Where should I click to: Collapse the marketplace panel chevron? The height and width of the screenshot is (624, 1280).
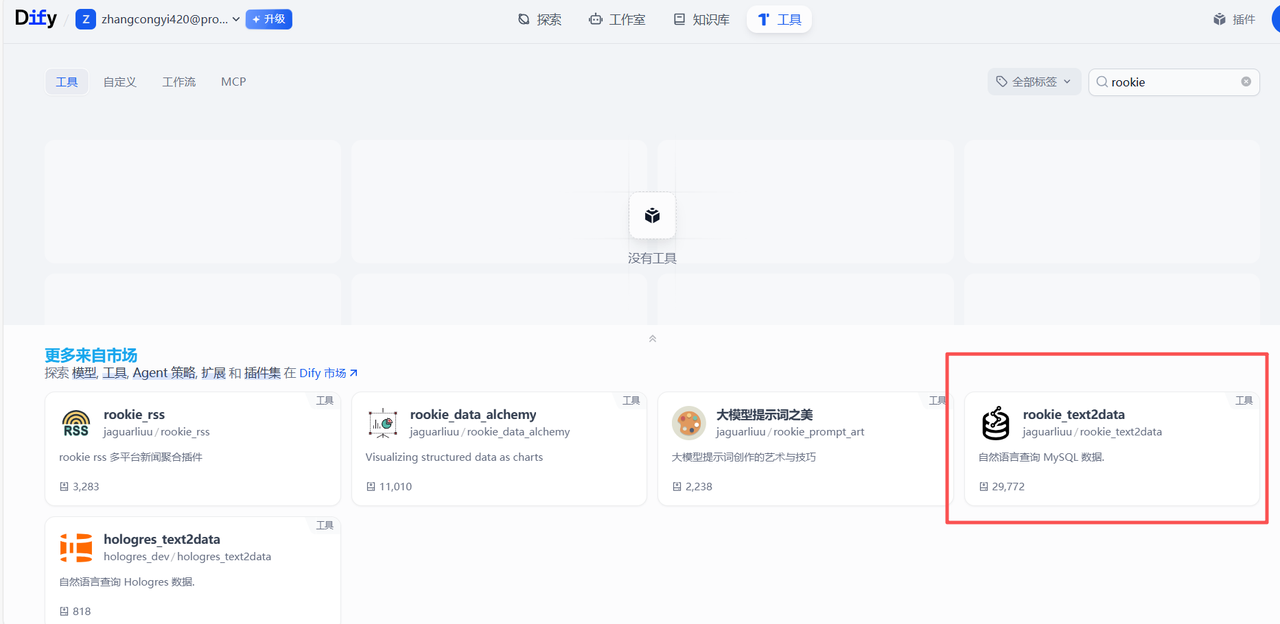pos(652,338)
